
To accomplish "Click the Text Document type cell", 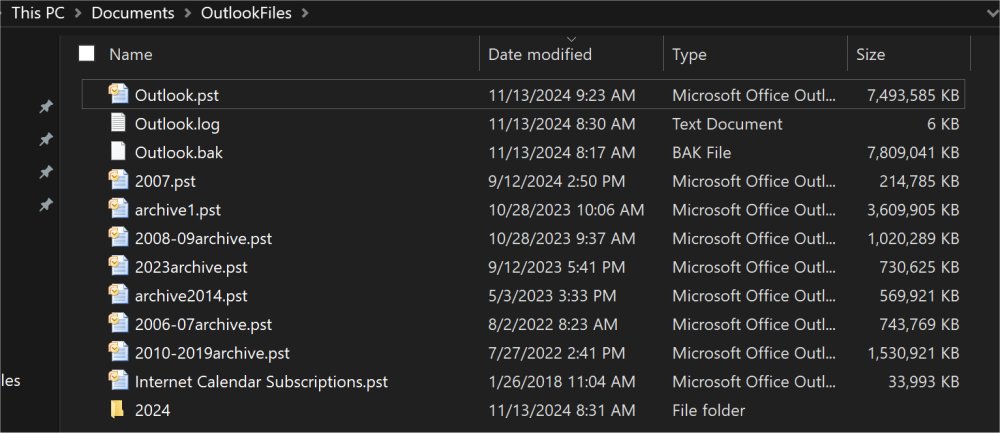I will [x=727, y=124].
